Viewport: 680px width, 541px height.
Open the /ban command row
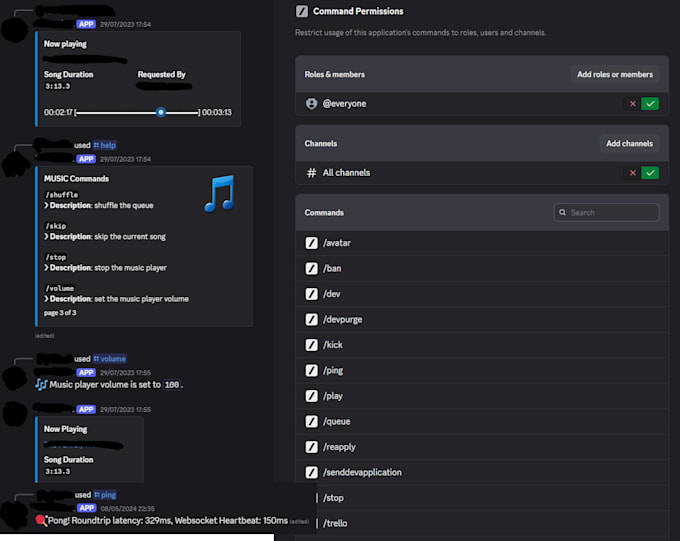point(482,269)
